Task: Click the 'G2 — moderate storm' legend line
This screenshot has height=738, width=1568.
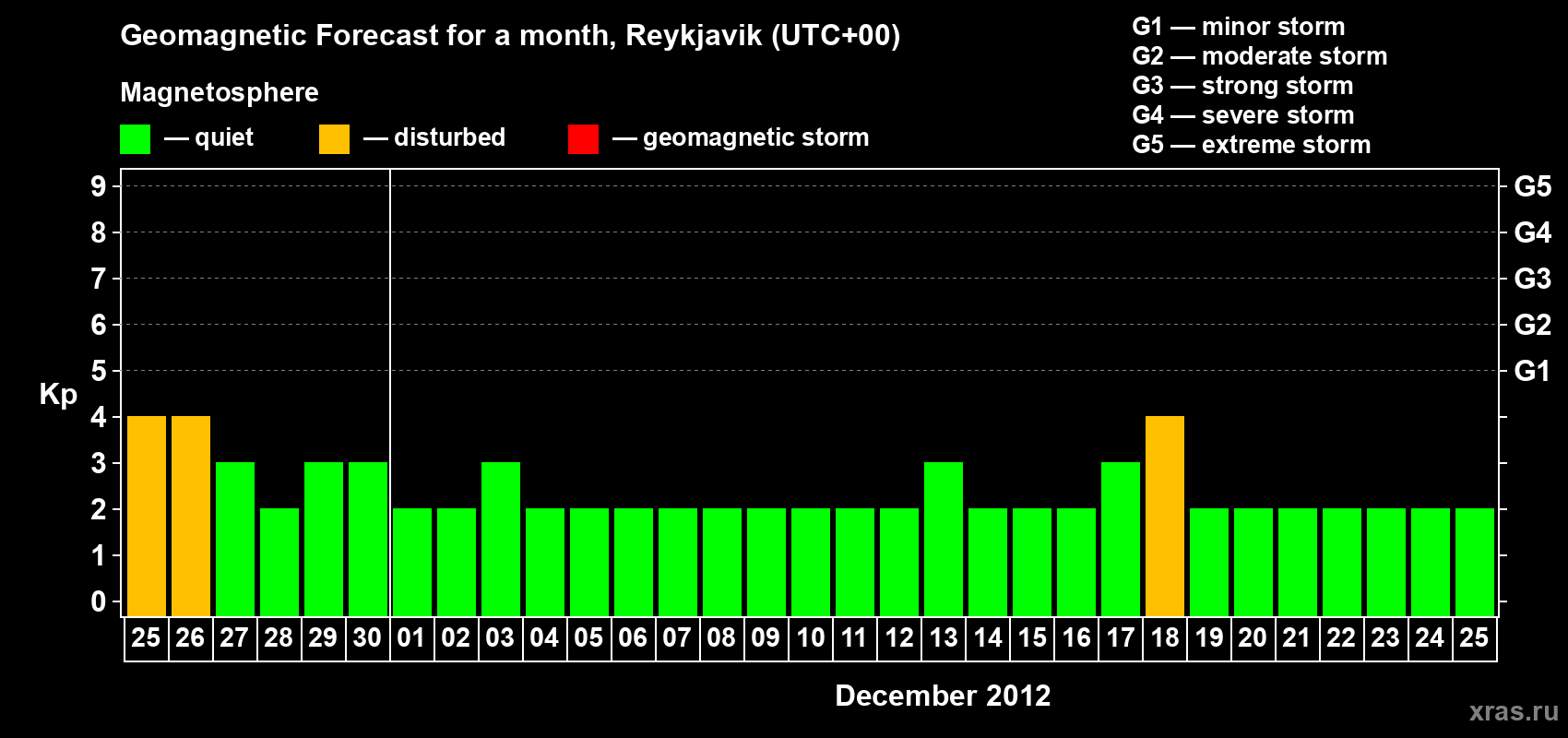Action: [x=1260, y=56]
